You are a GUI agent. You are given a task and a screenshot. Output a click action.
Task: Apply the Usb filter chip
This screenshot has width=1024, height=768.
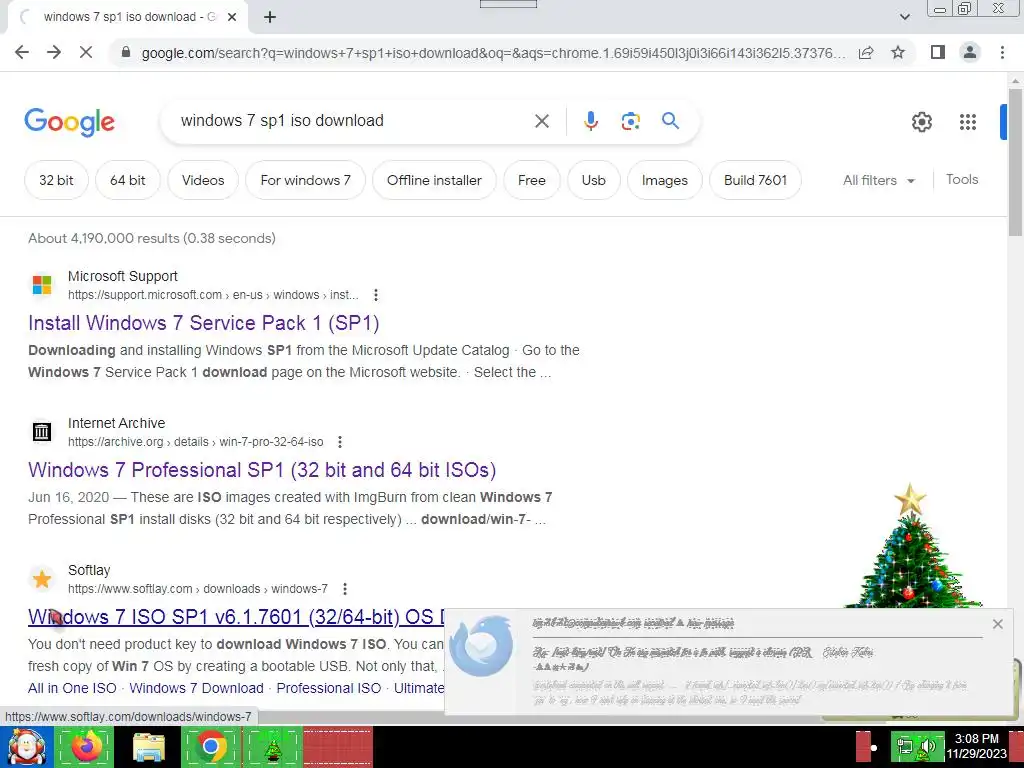(594, 180)
